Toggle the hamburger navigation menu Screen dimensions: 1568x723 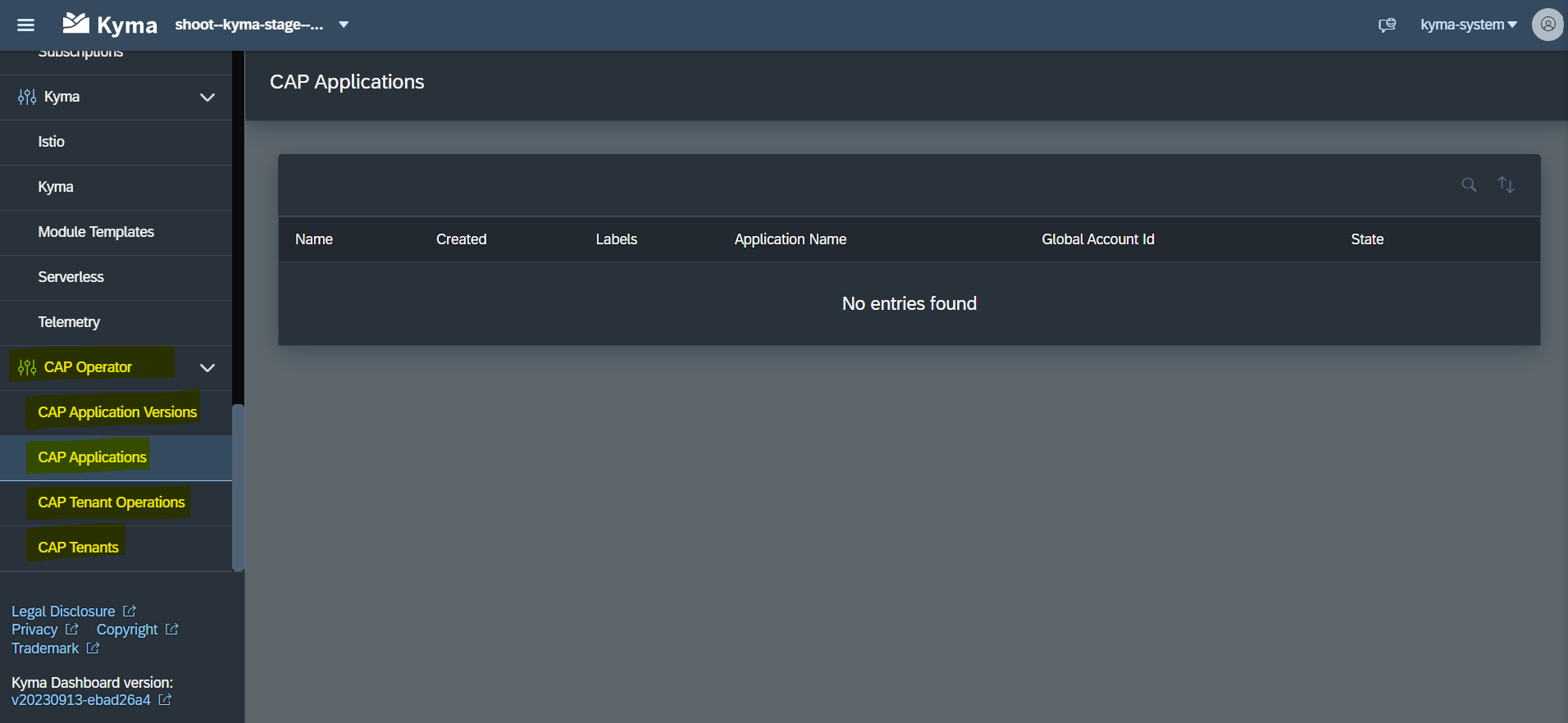25,25
